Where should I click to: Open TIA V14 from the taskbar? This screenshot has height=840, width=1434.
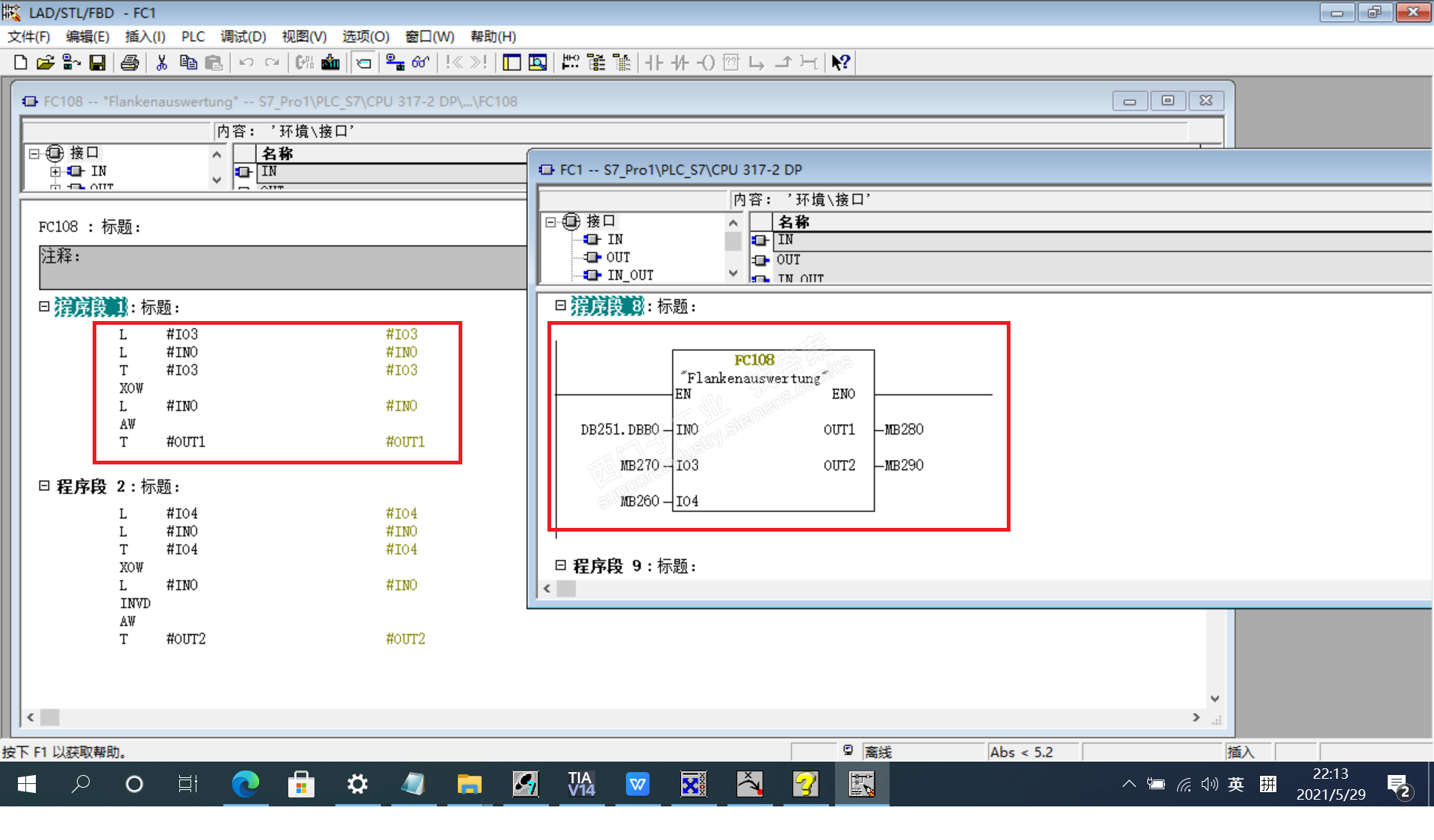click(581, 784)
